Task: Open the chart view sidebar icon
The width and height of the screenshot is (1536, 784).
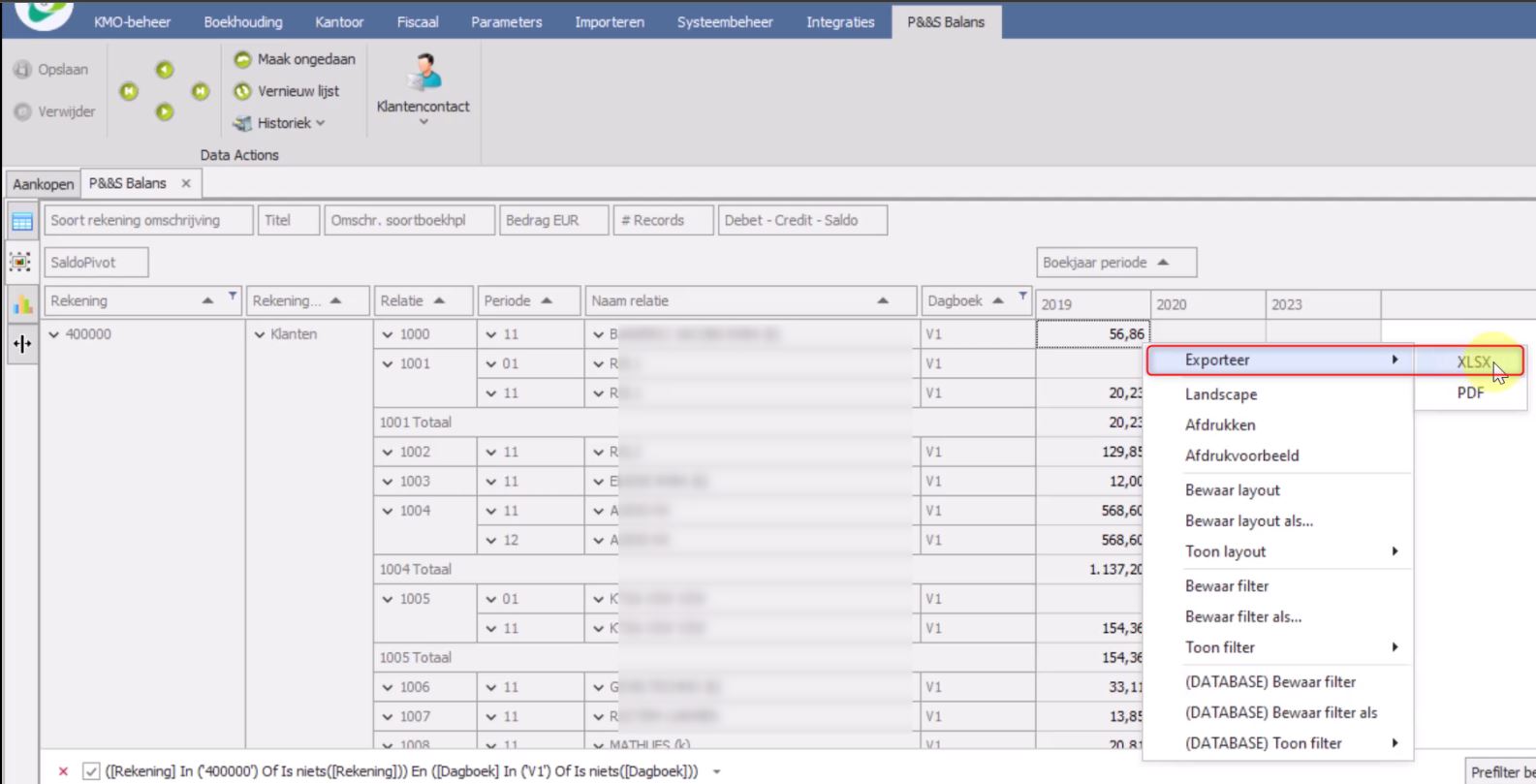Action: [21, 304]
